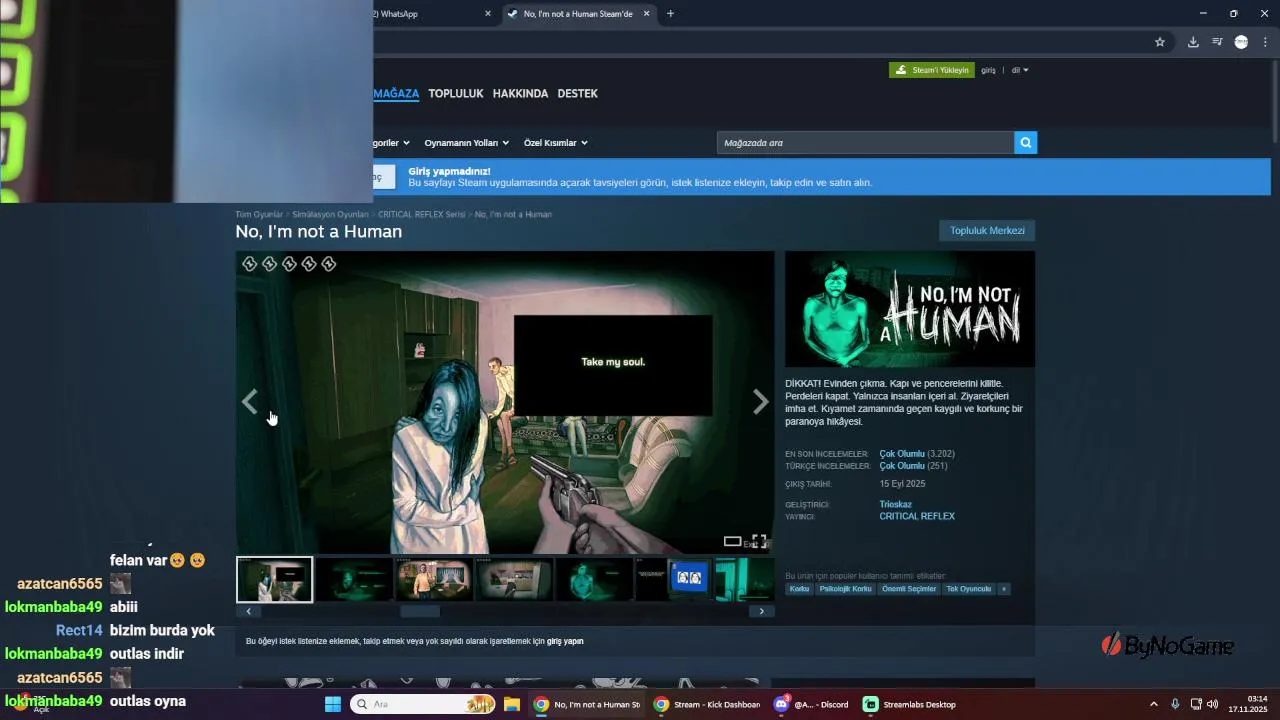Select second dark green face screenshot thumbnail
The image size is (1280, 720).
(354, 580)
